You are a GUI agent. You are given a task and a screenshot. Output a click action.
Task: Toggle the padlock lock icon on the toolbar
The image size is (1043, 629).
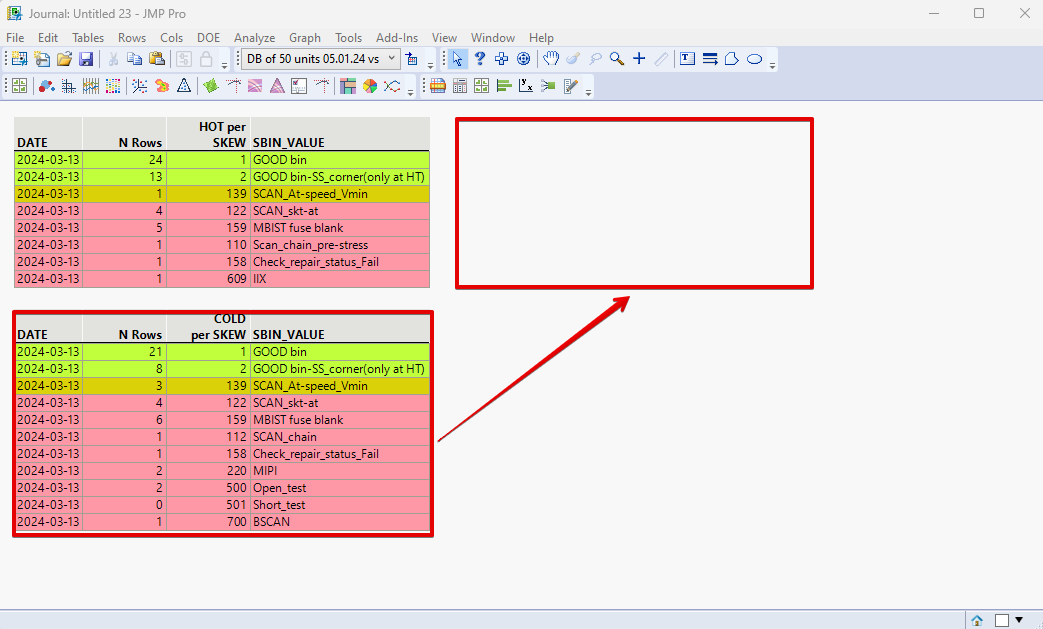point(206,58)
